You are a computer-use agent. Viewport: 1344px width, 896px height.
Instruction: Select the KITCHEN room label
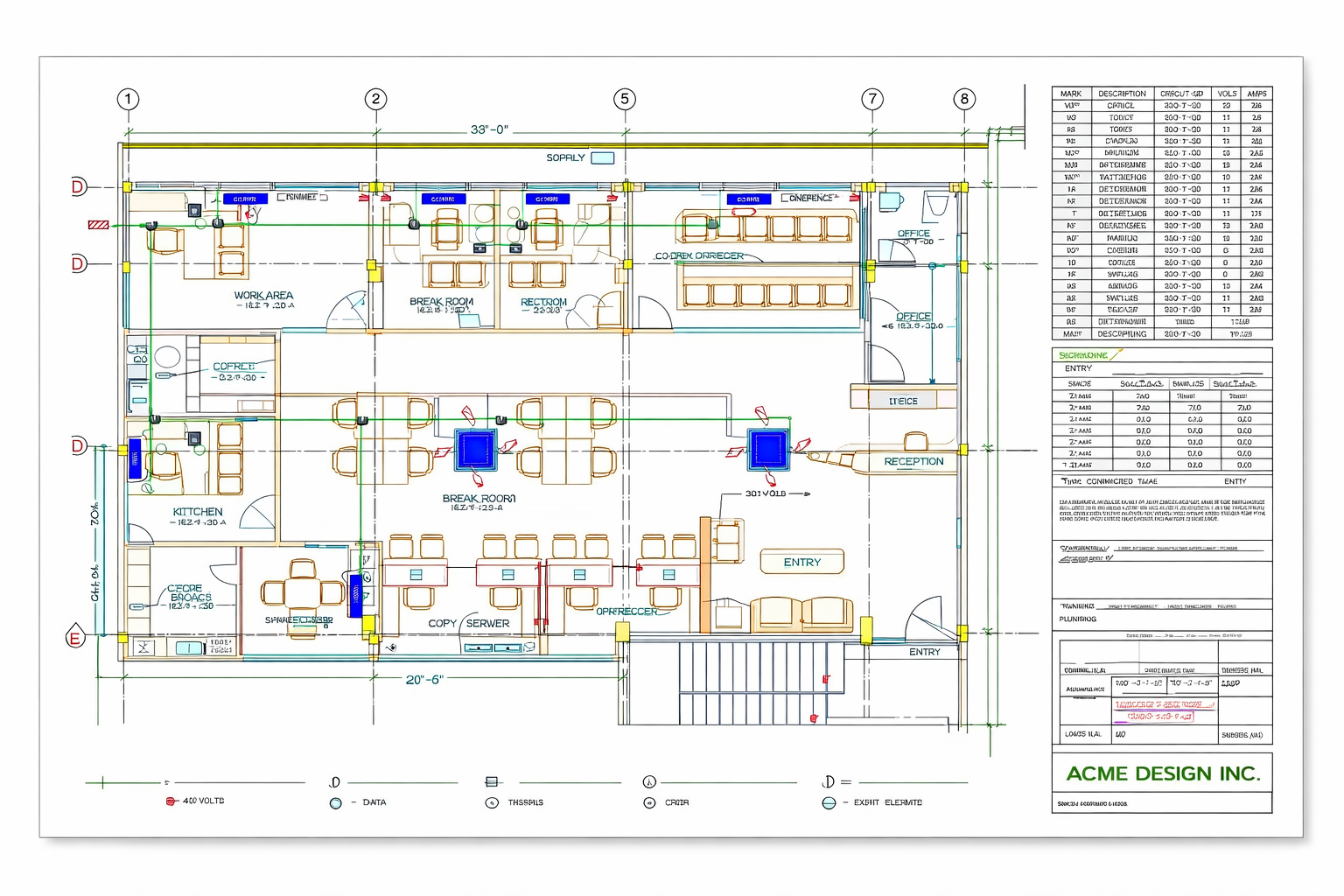point(198,512)
